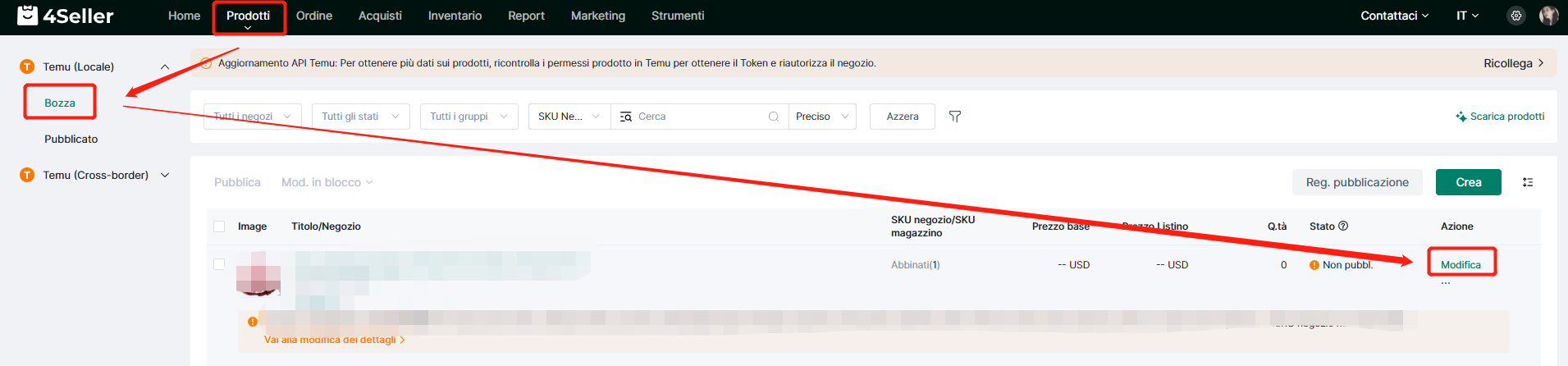Click the Non pubbl. status warning icon
This screenshot has width=1568, height=366.
click(1314, 265)
